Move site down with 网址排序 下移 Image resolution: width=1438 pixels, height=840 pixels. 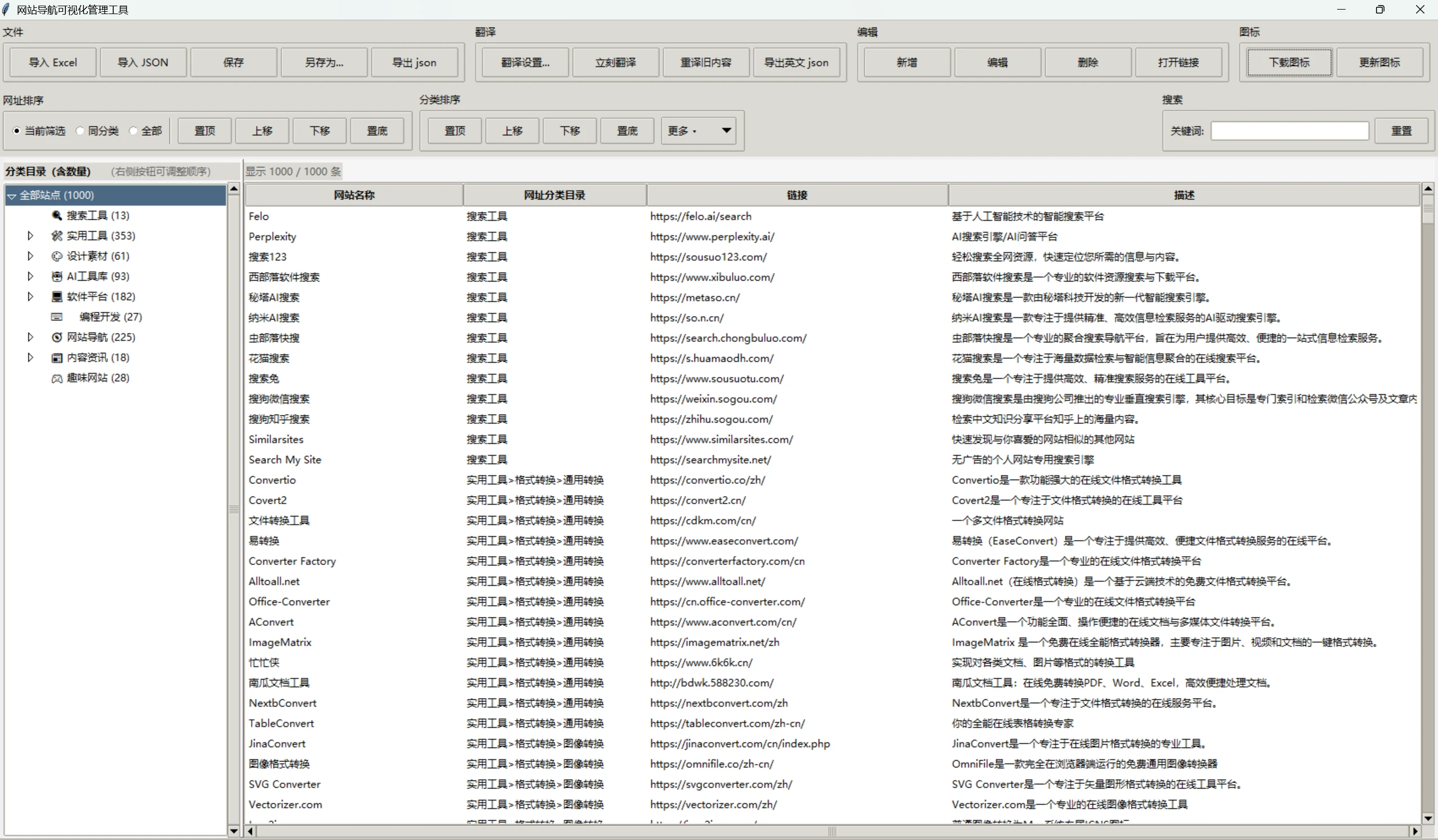pyautogui.click(x=320, y=131)
